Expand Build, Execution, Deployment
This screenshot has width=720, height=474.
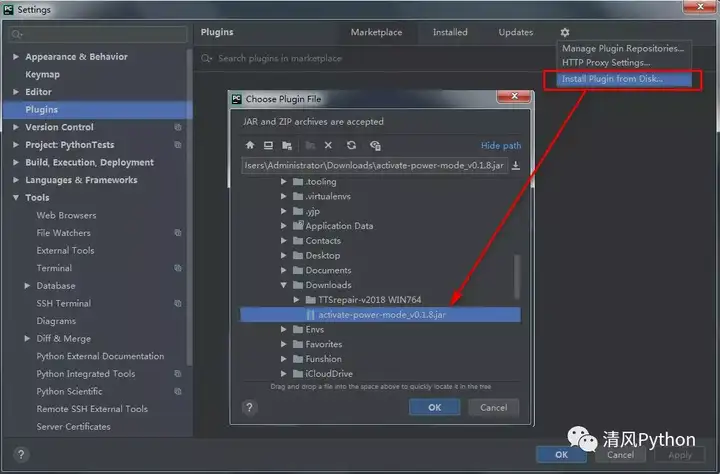click(x=16, y=162)
